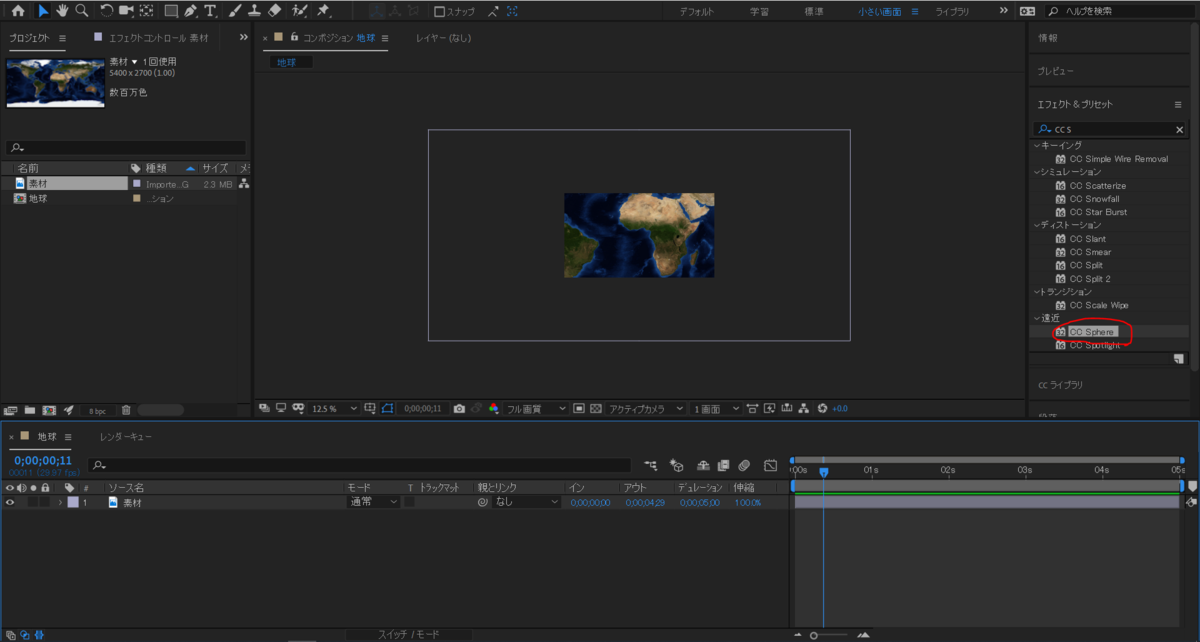Toggle fast previews icon in viewer footer
The width and height of the screenshot is (1200, 642).
pyautogui.click(x=769, y=408)
